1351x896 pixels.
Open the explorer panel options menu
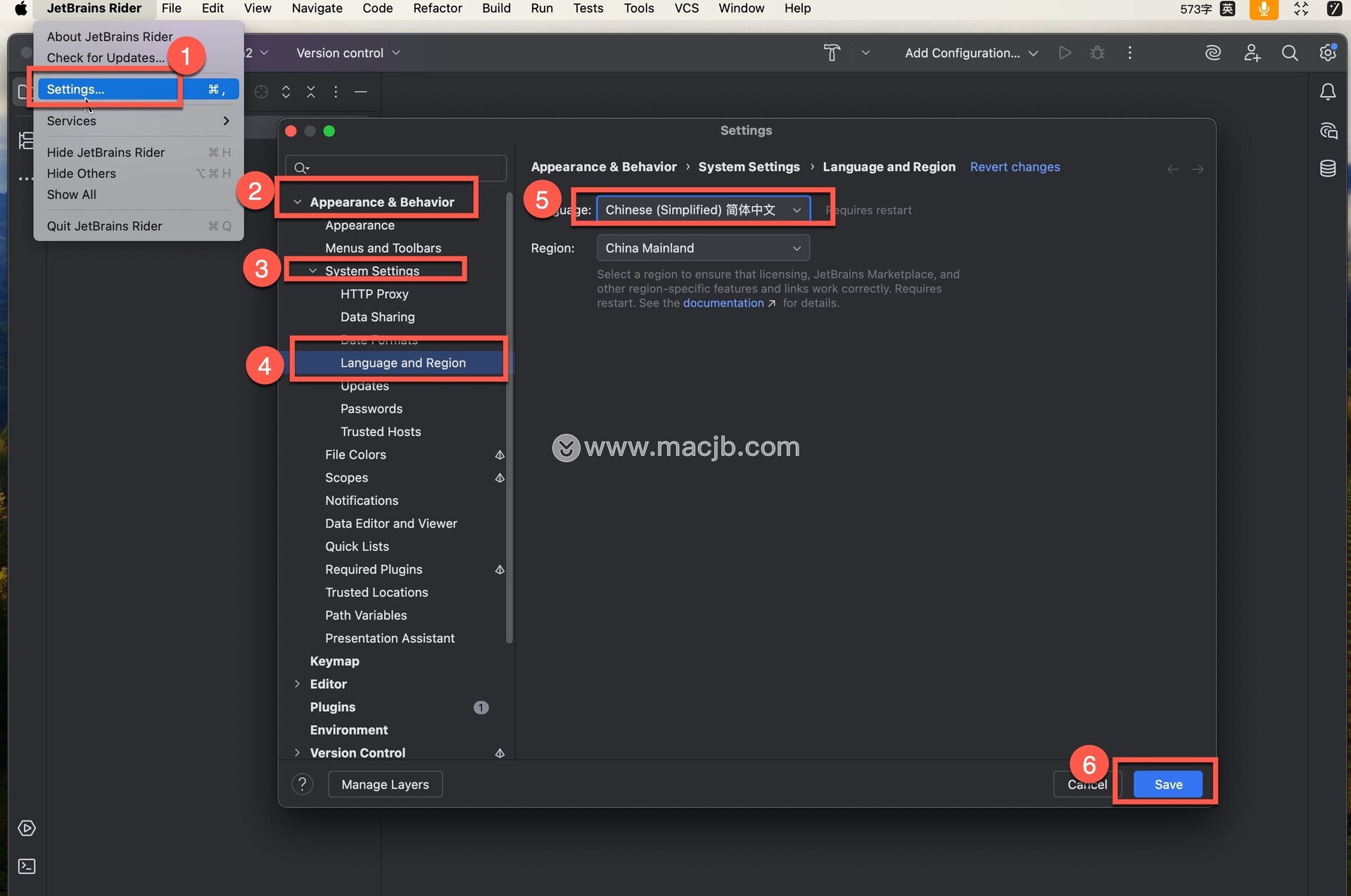tap(336, 92)
